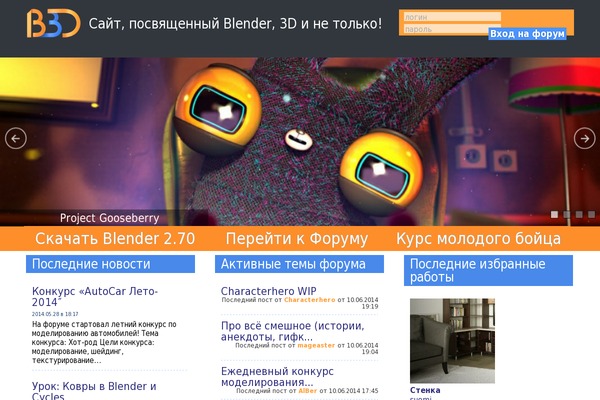
Task: Select the second slide indicator dot
Action: click(567, 214)
